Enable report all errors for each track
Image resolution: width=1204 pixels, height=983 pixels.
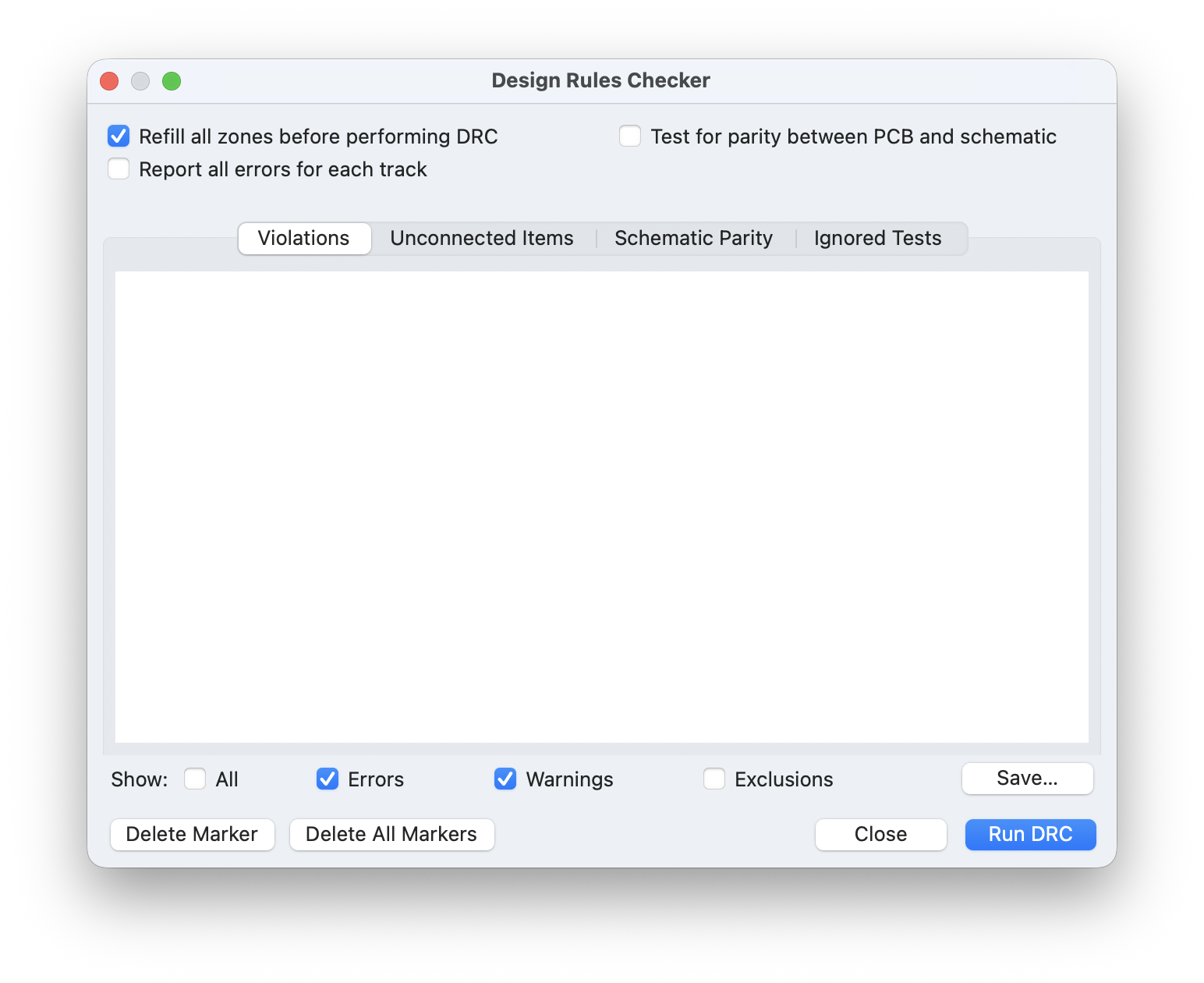pyautogui.click(x=119, y=169)
